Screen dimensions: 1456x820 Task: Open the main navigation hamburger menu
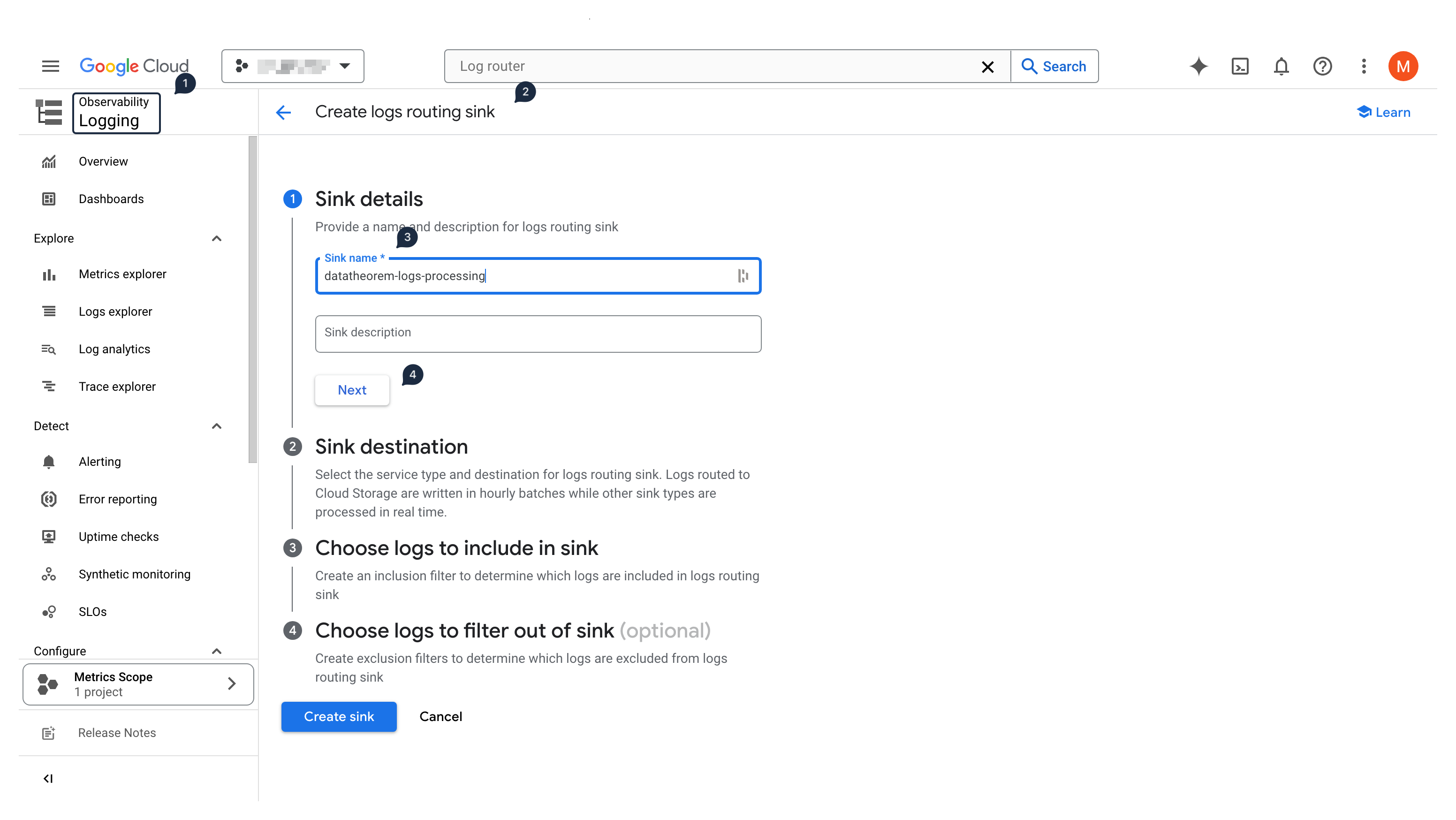pyautogui.click(x=50, y=66)
